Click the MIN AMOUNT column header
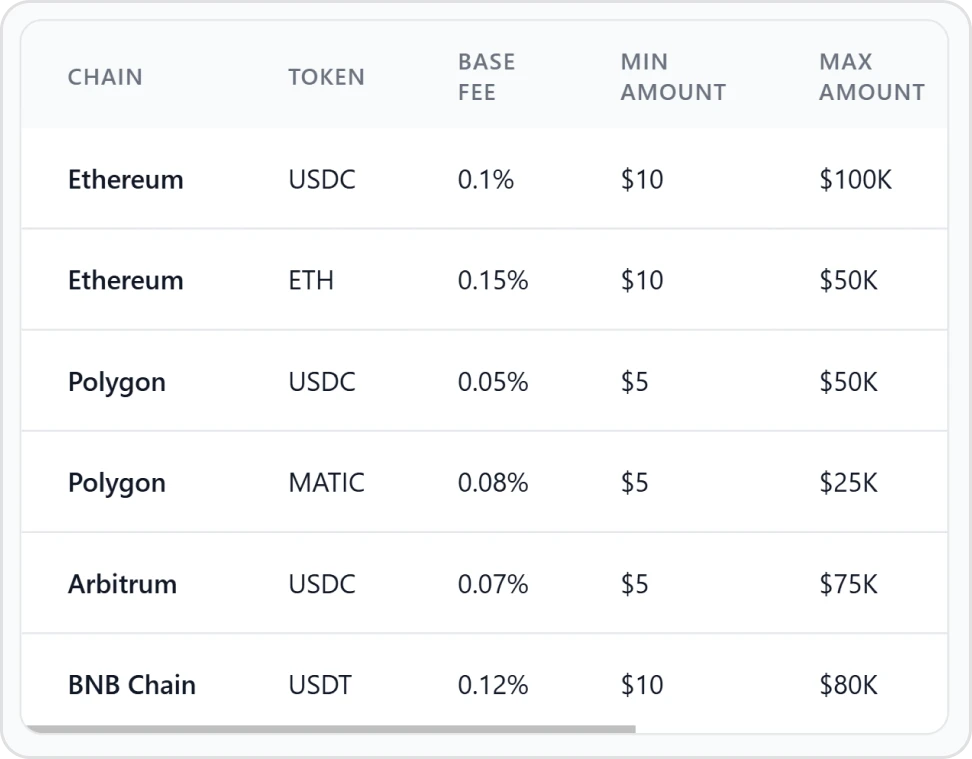Screen dimensions: 972x759 pyautogui.click(x=672, y=77)
